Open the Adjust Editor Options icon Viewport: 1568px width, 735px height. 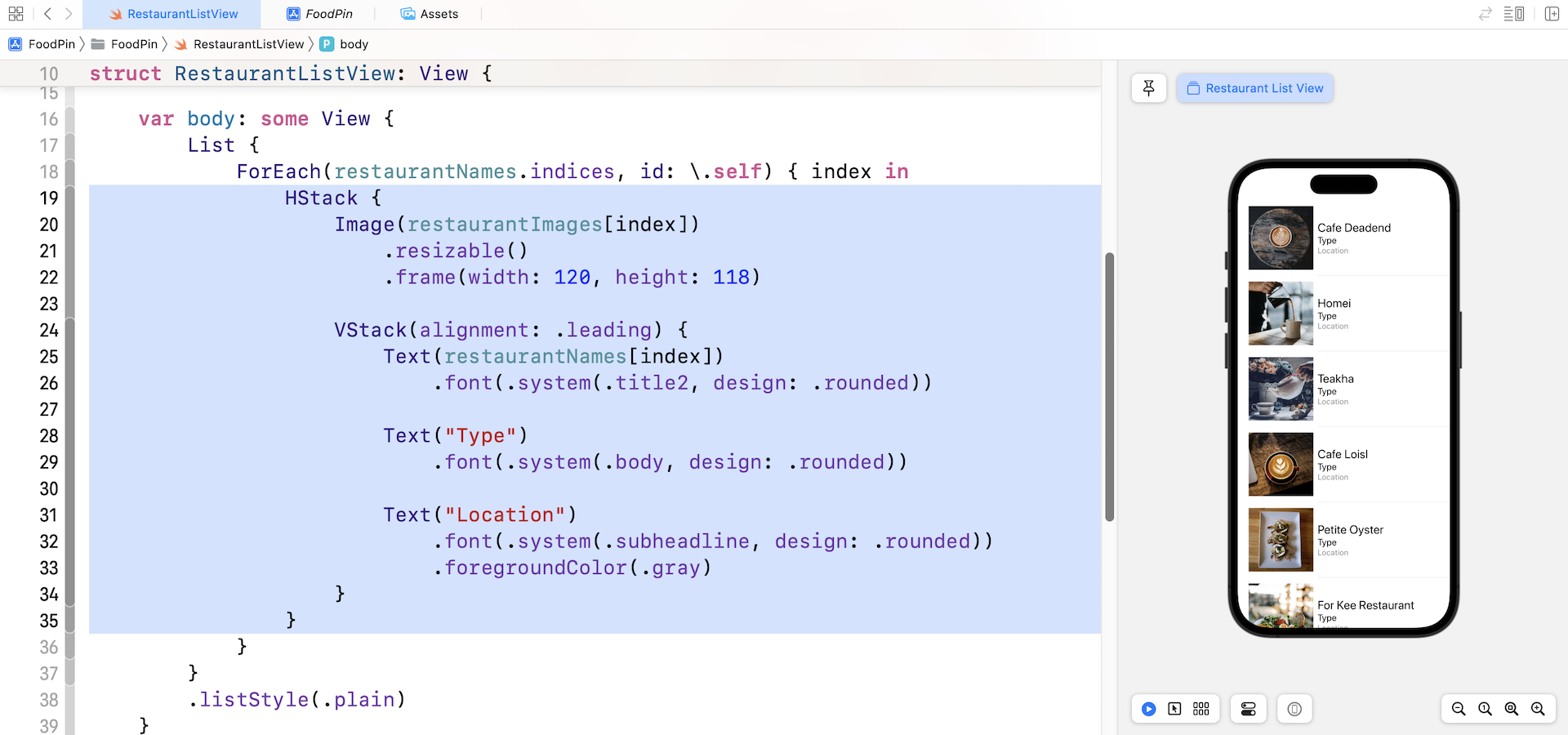(1515, 14)
